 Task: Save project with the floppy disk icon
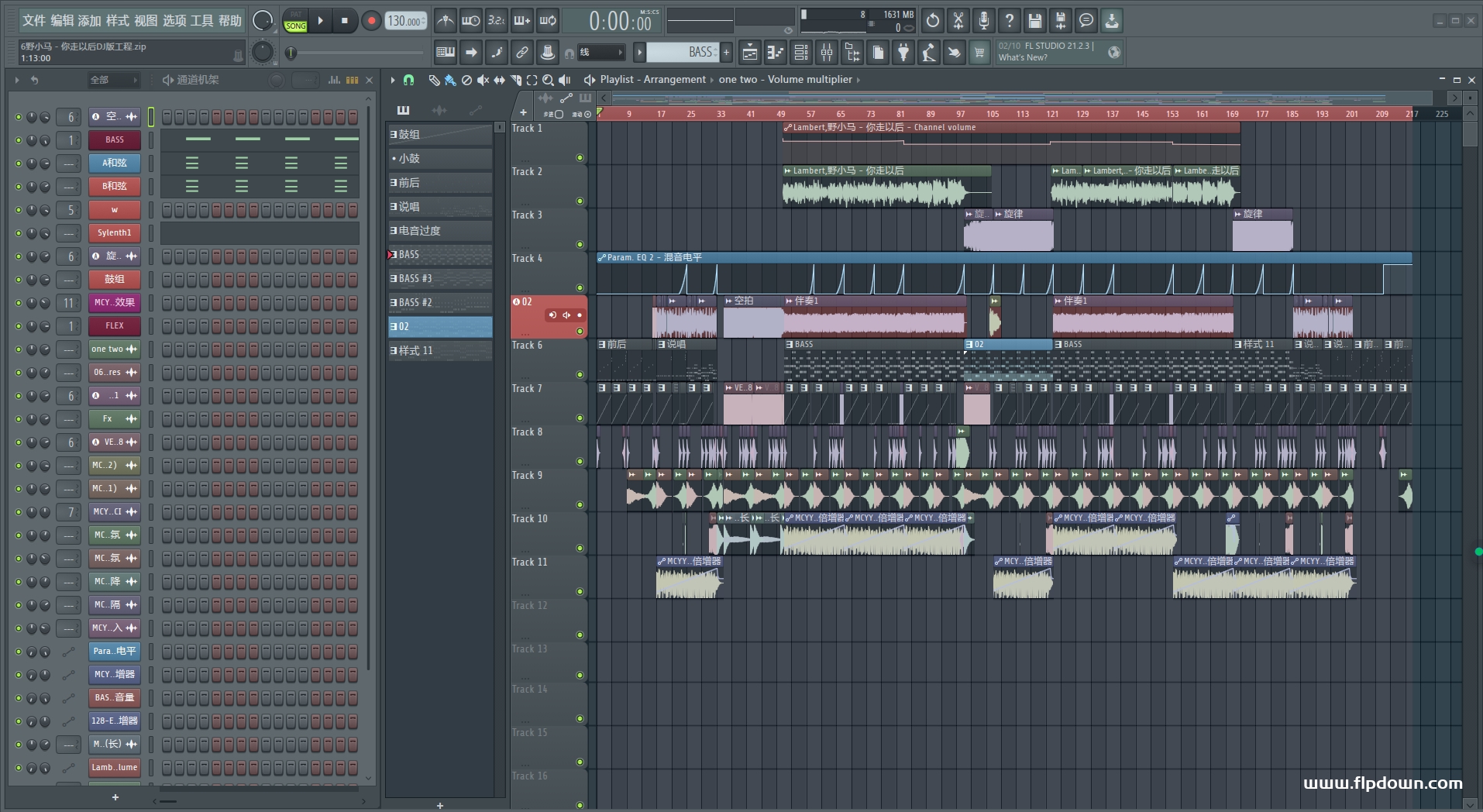pos(1035,21)
